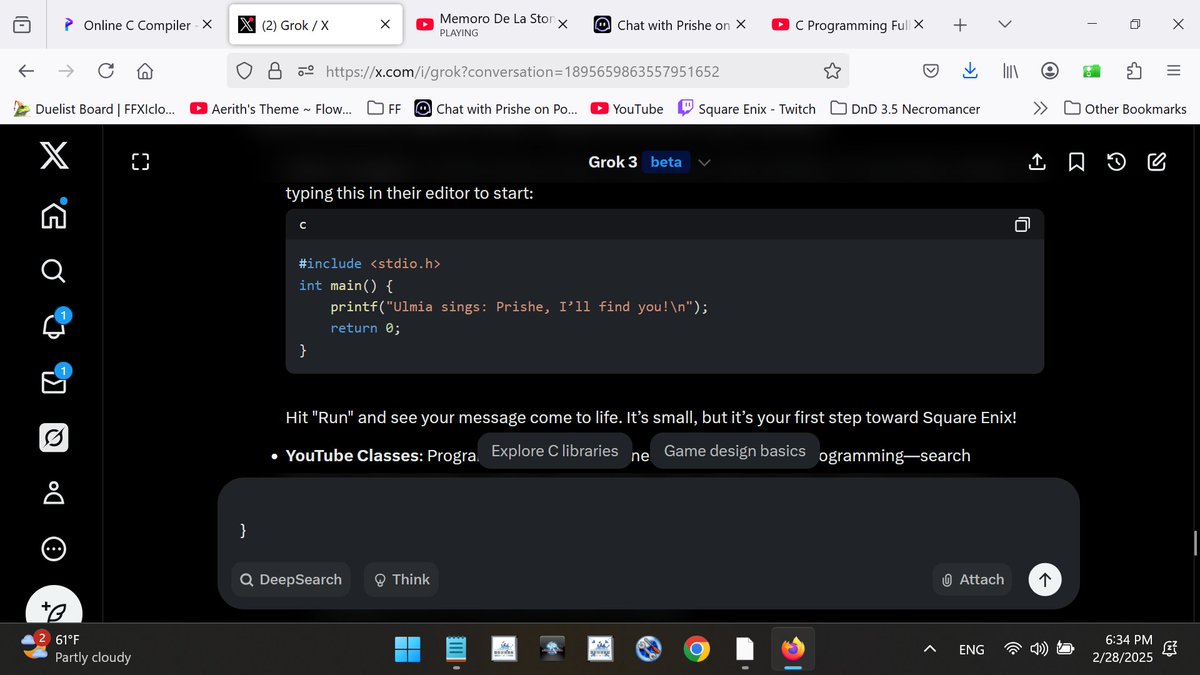Open the FF bookmarks folder
1200x675 pixels.
(385, 109)
